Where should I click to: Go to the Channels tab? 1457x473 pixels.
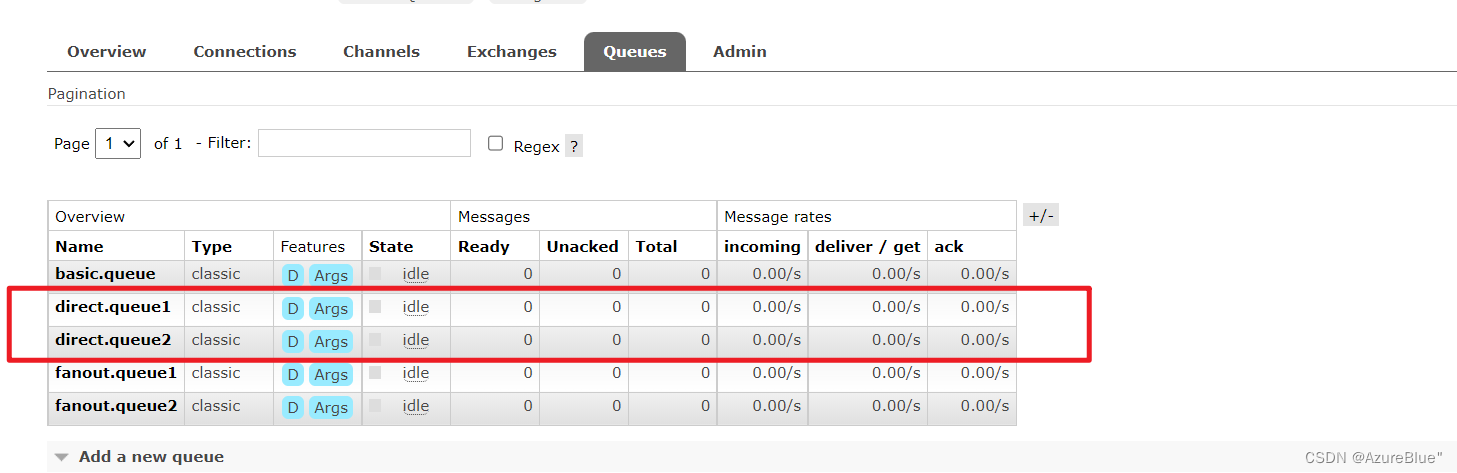click(x=381, y=52)
